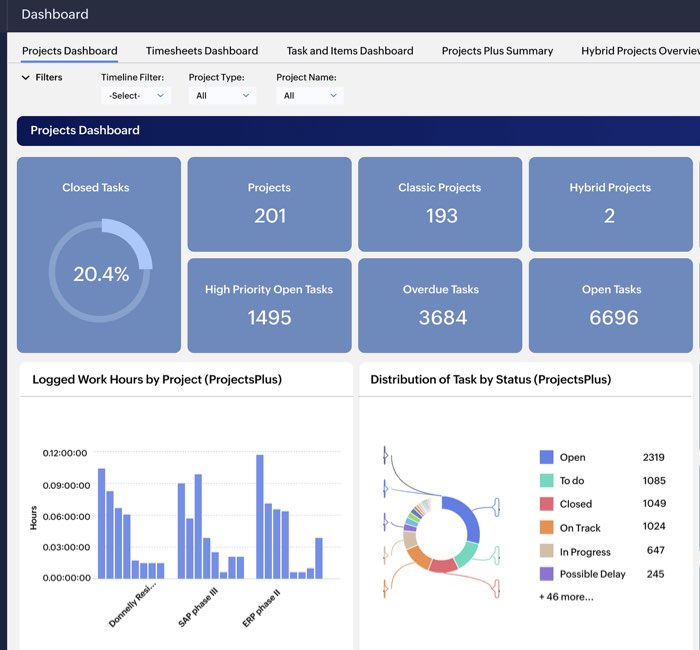Click the tallest bar in ERP phase II
This screenshot has width=700, height=650.
point(260,516)
